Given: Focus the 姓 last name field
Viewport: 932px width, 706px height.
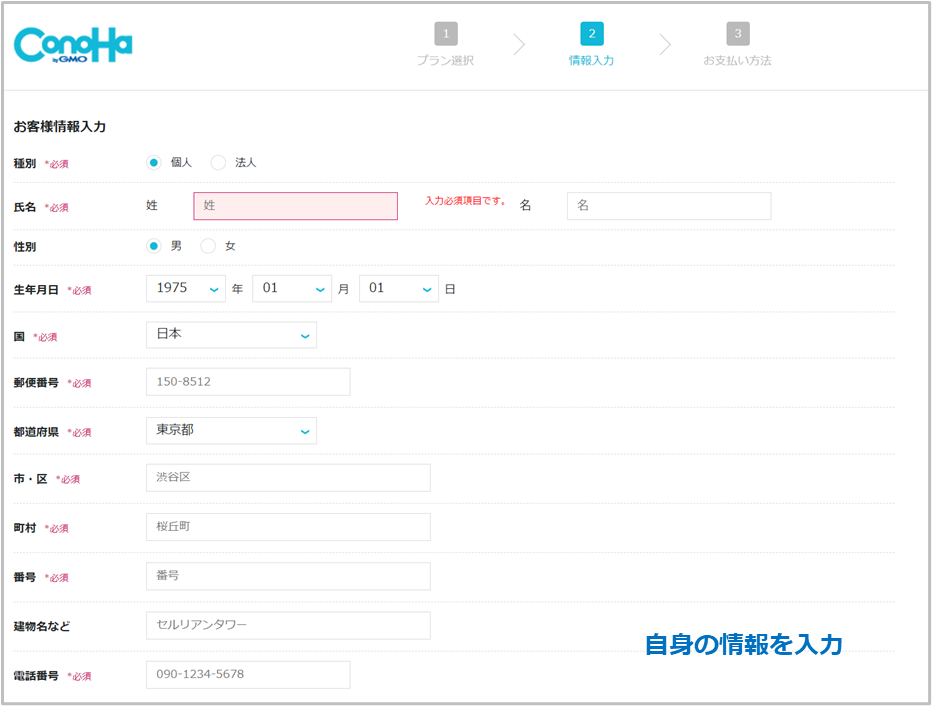Looking at the screenshot, I should coord(295,206).
